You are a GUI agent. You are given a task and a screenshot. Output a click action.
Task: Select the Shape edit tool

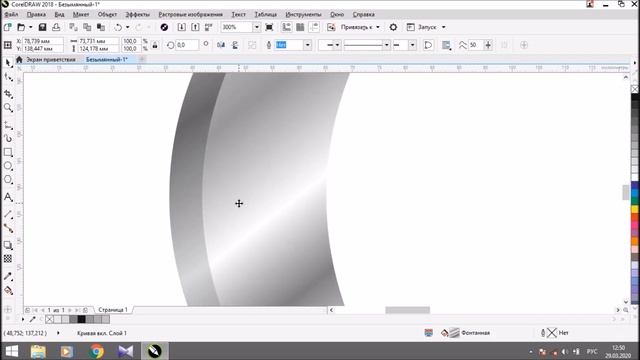pyautogui.click(x=8, y=77)
